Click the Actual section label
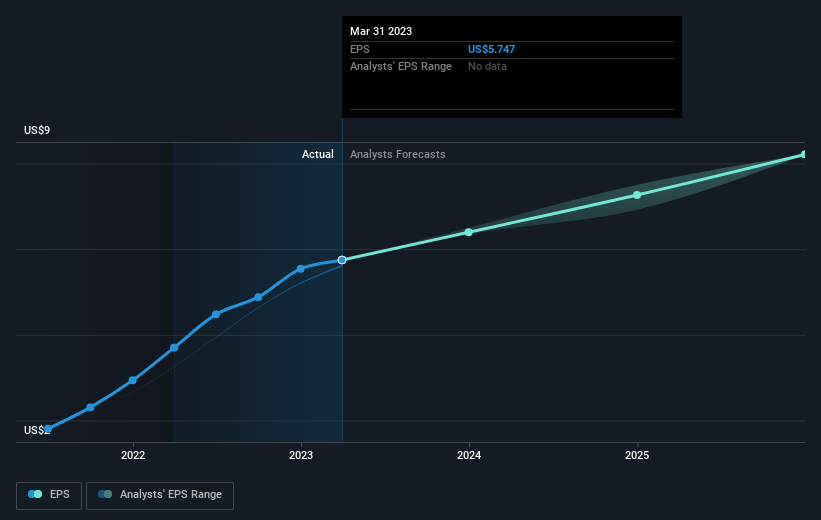821x520 pixels. pos(317,154)
